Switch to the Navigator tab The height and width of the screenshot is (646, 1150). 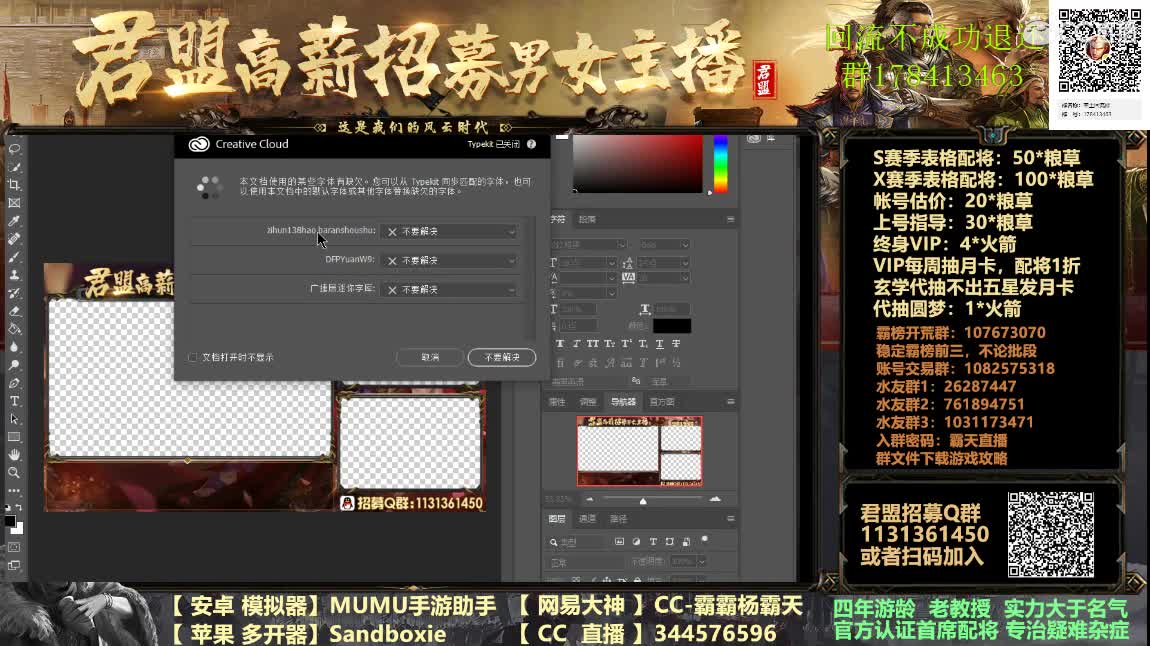click(623, 402)
